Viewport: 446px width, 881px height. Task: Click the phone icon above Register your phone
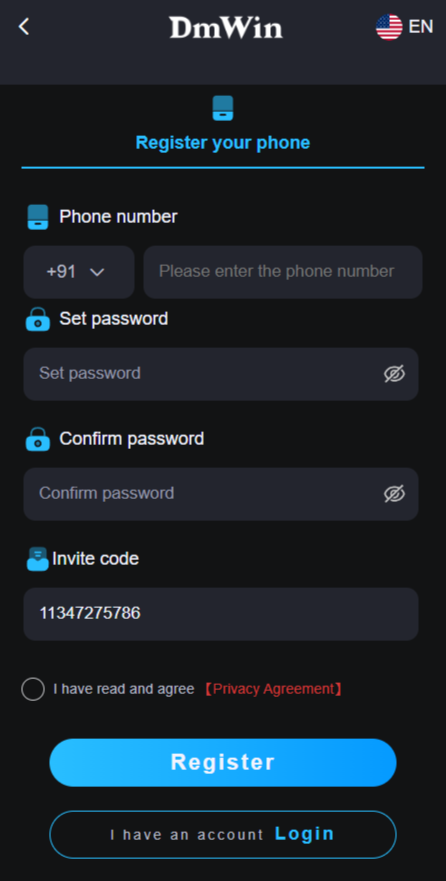click(223, 108)
